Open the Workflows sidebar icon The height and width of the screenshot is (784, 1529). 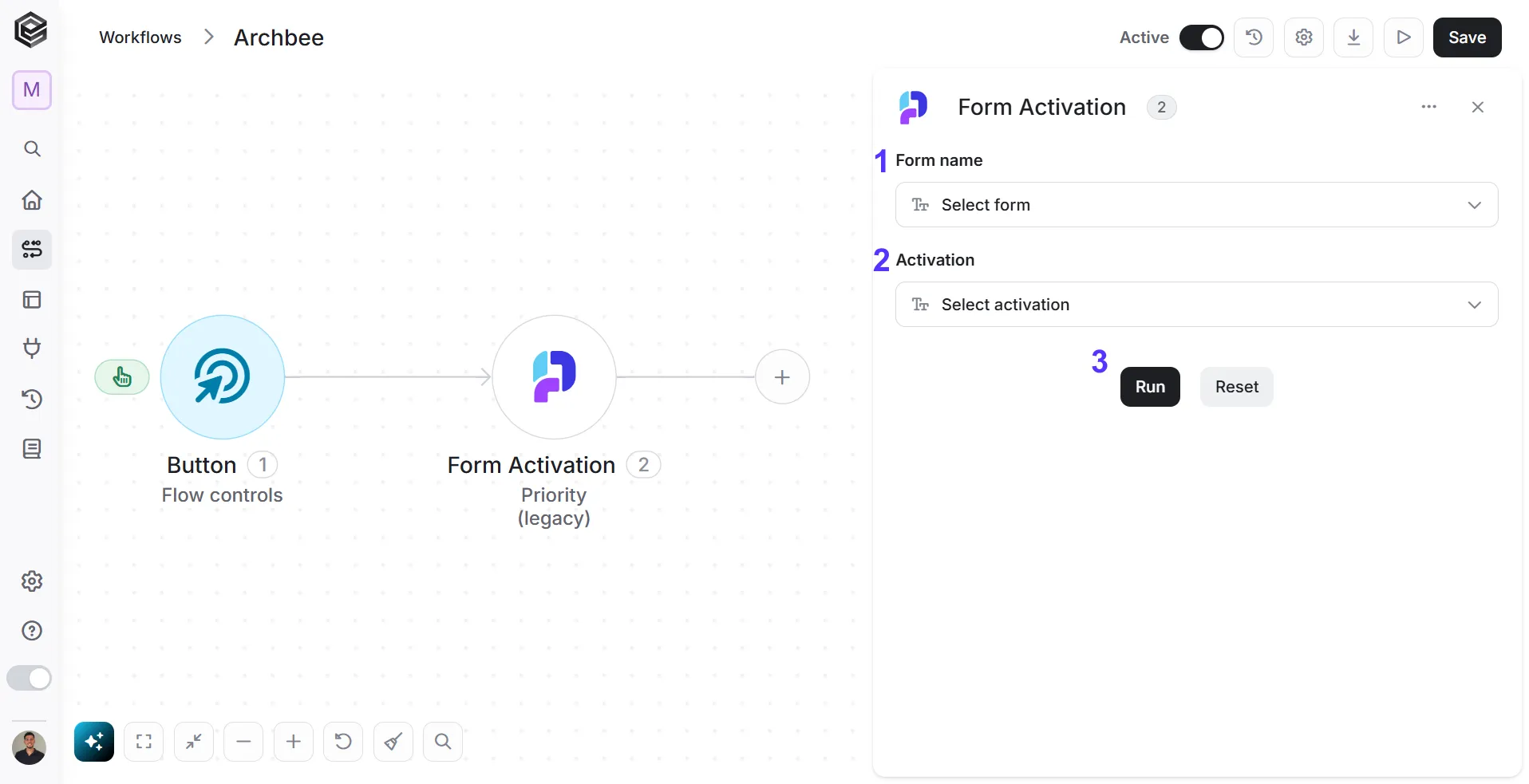[x=32, y=250]
